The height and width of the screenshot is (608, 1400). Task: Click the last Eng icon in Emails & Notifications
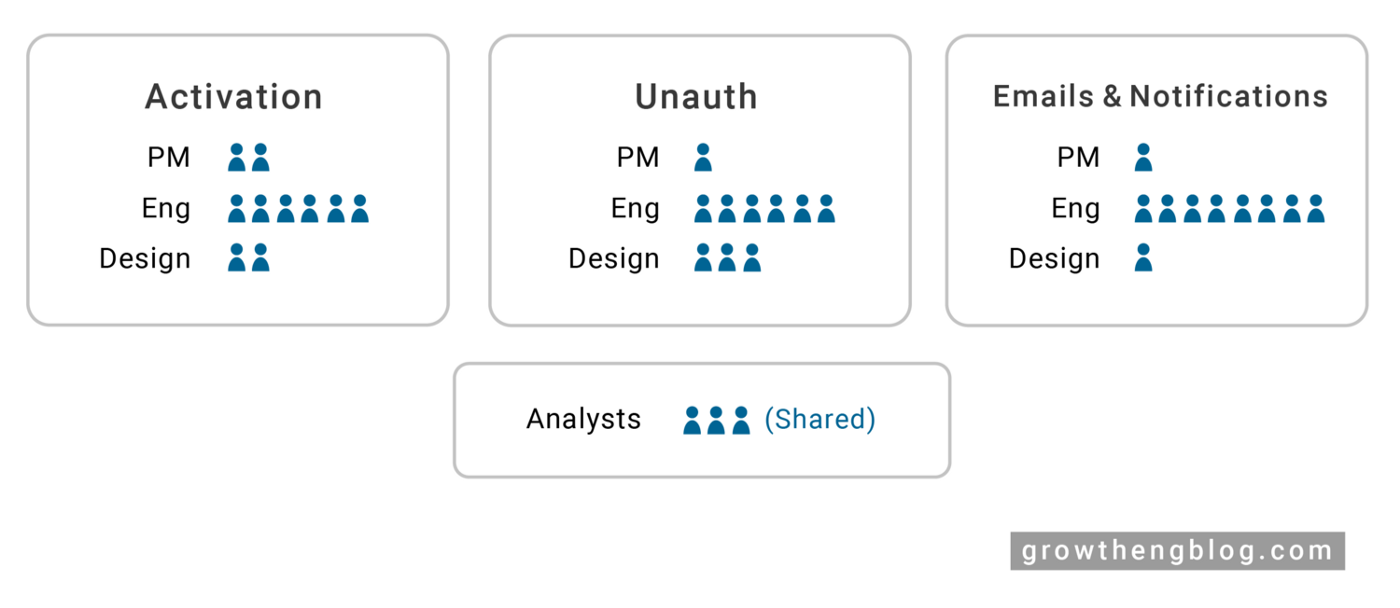pos(1316,209)
